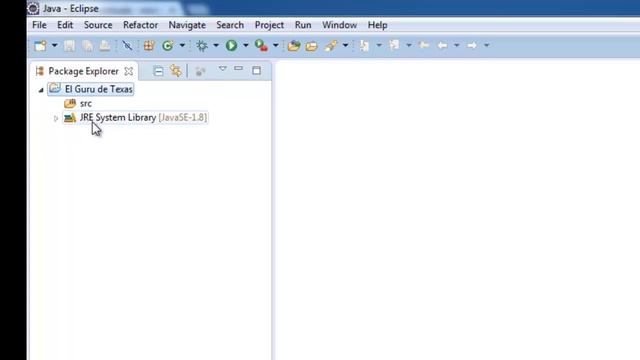Viewport: 640px width, 360px height.
Task: Open the Run dropdown arrow
Action: 246,45
